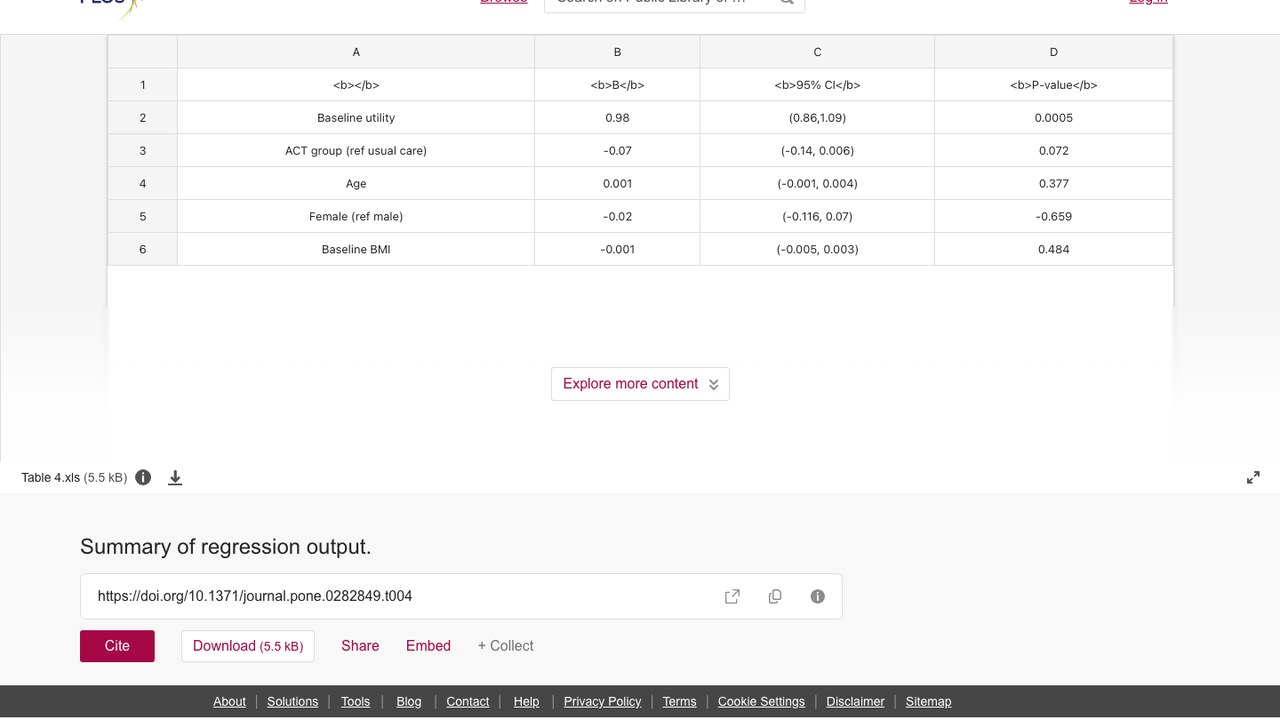Click the file info icon beside Table 4.xls

pyautogui.click(x=143, y=477)
